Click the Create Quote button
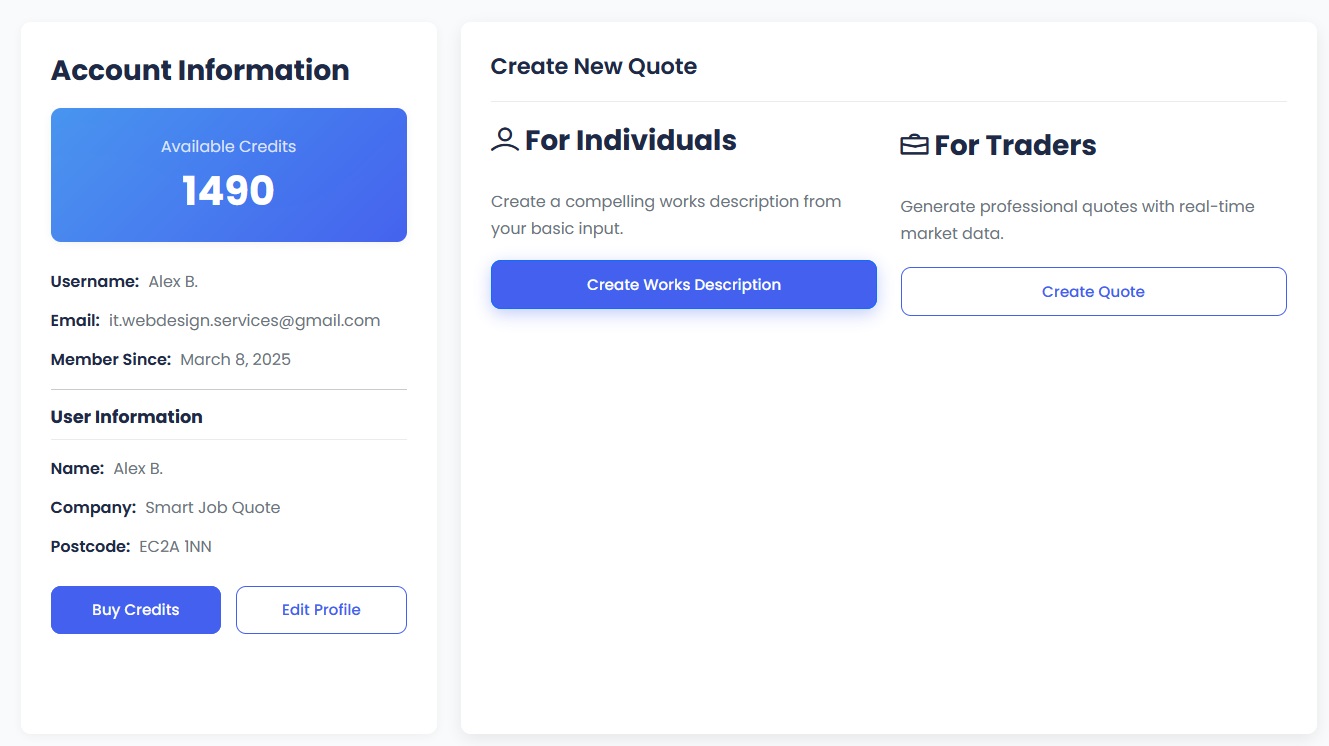Viewport: 1329px width, 746px height. pos(1093,292)
